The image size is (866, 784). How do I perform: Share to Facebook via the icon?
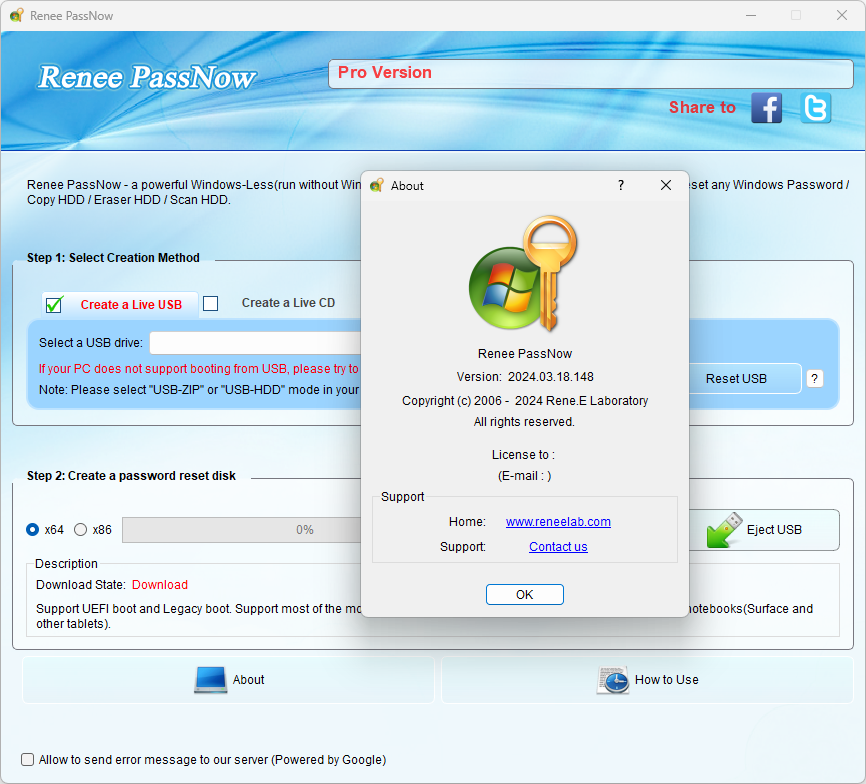[x=767, y=108]
